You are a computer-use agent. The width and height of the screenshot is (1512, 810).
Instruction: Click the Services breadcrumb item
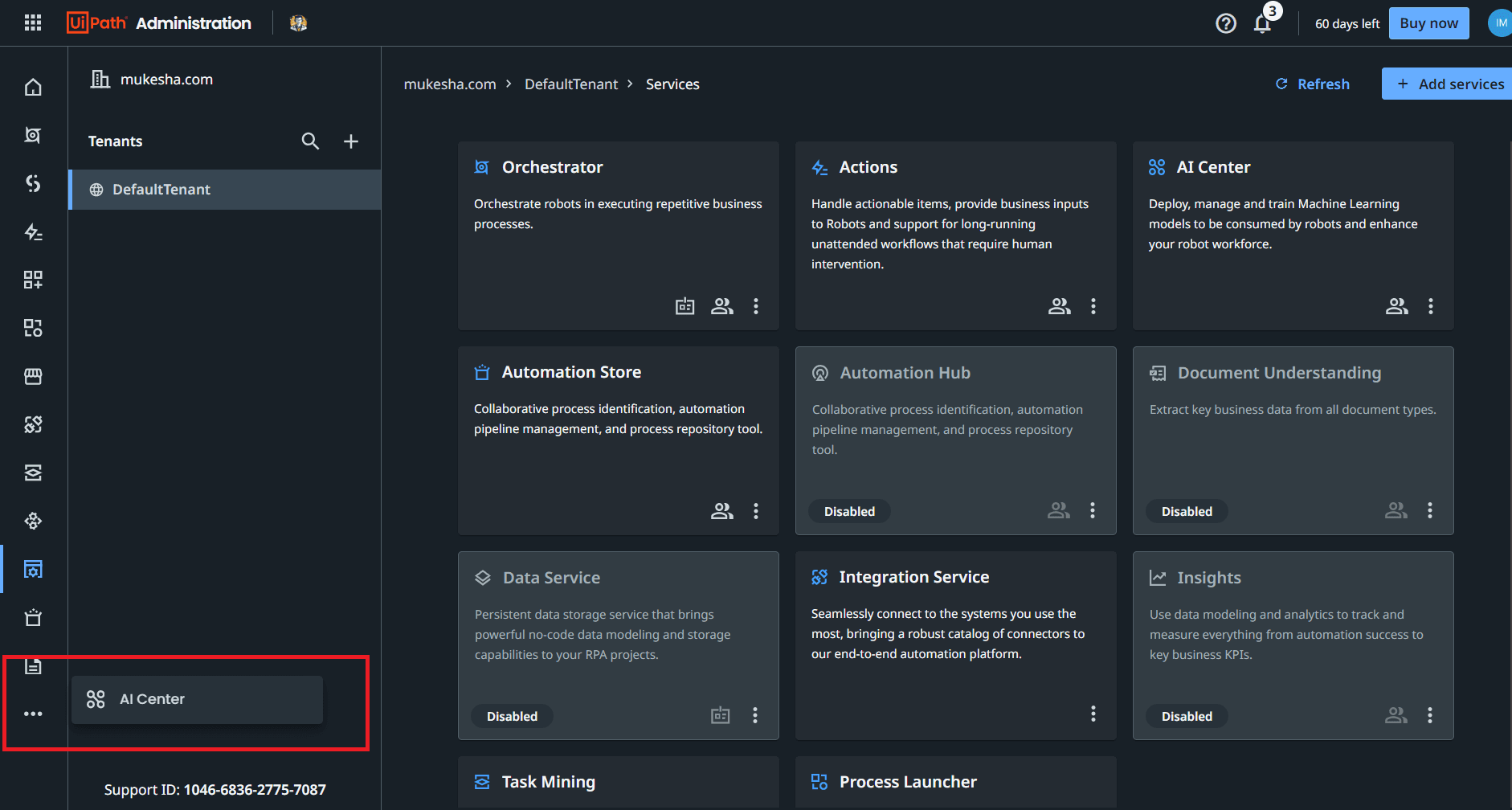coord(672,84)
